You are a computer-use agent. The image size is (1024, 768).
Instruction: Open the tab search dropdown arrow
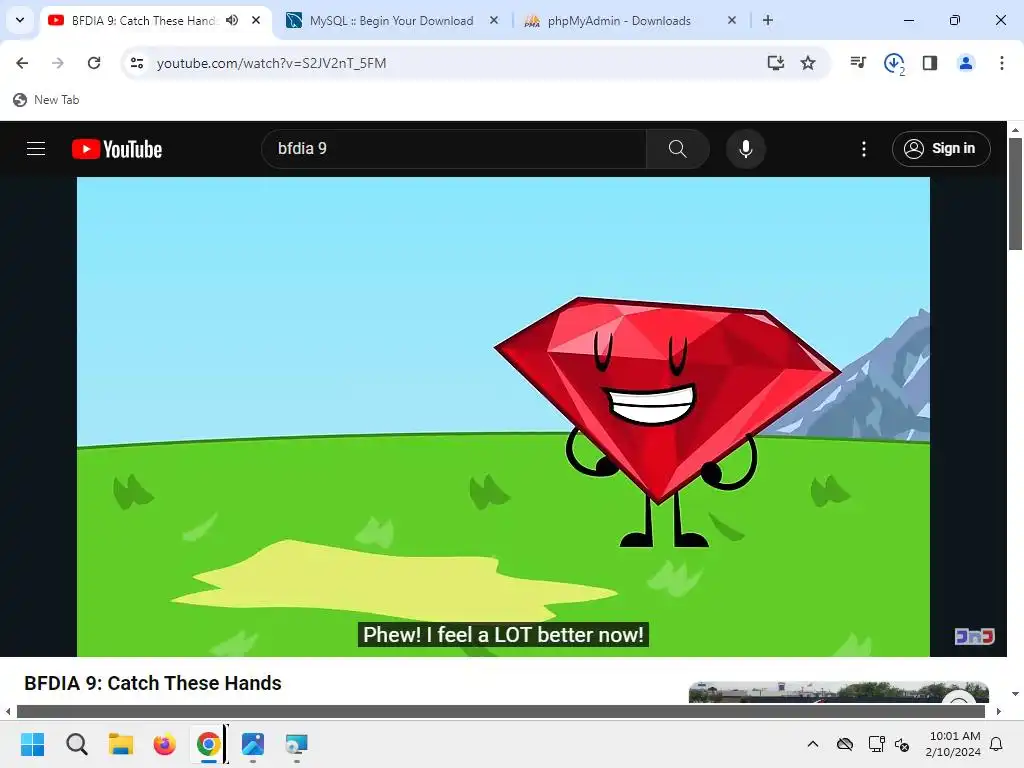point(20,20)
